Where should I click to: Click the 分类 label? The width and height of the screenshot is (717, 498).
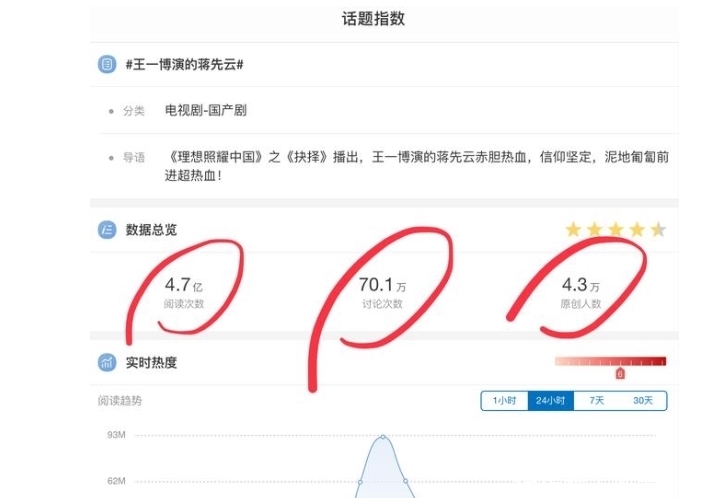pyautogui.click(x=134, y=111)
